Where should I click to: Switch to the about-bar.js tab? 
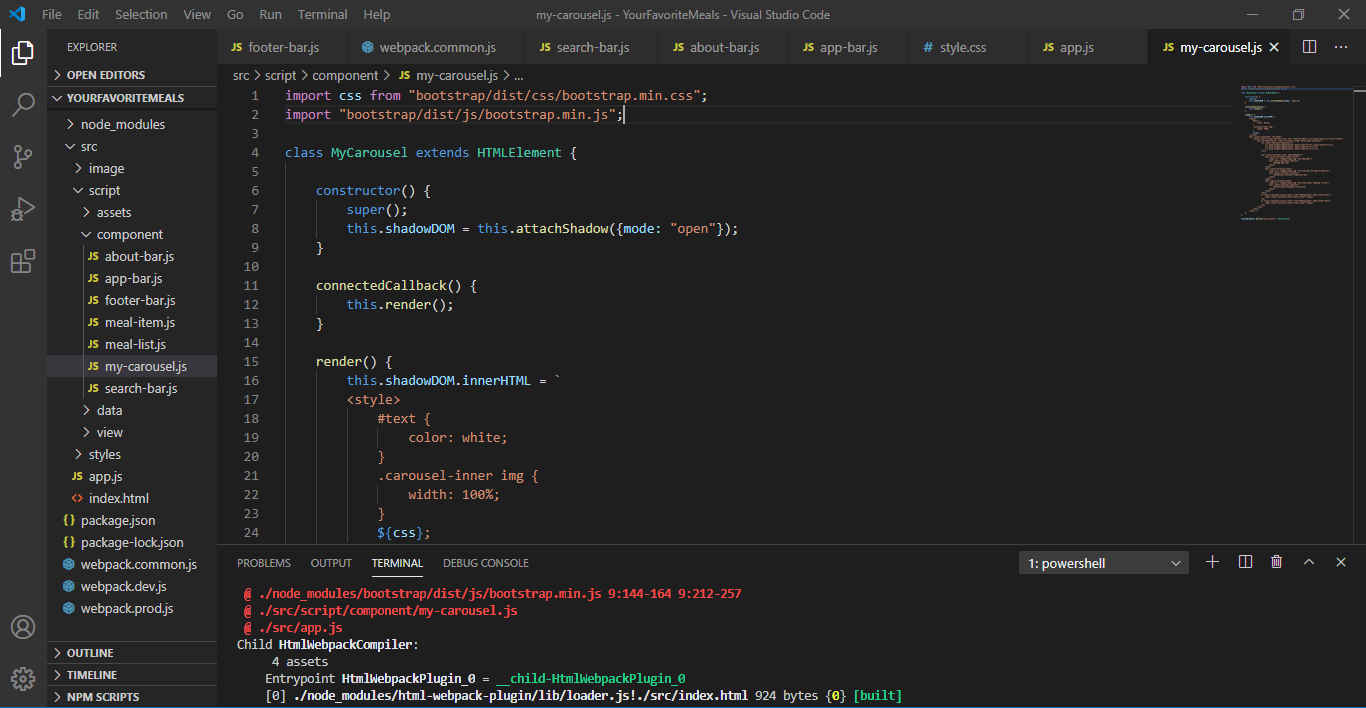tap(724, 47)
